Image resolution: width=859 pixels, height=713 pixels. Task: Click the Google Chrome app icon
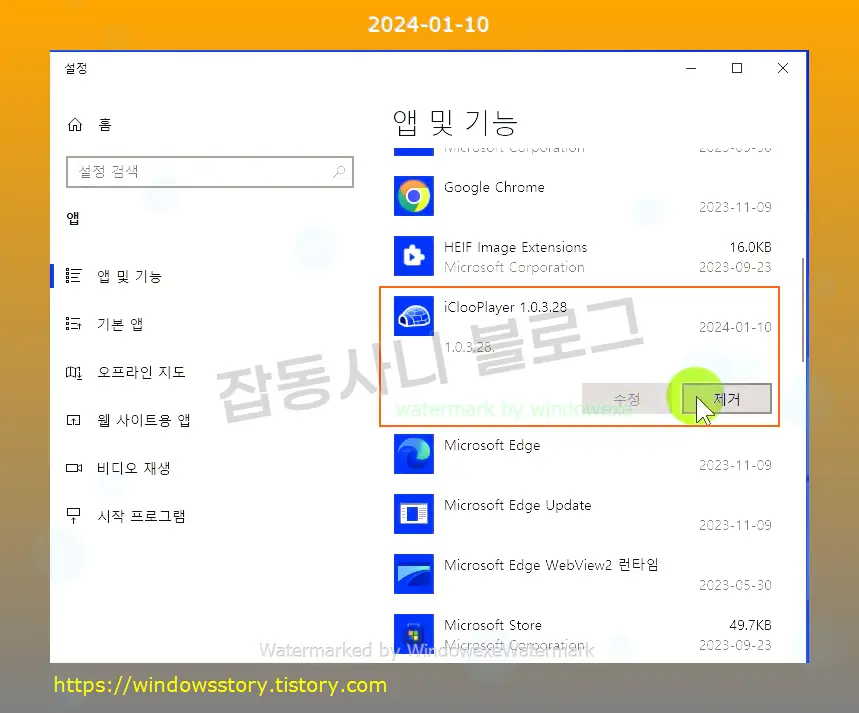414,196
